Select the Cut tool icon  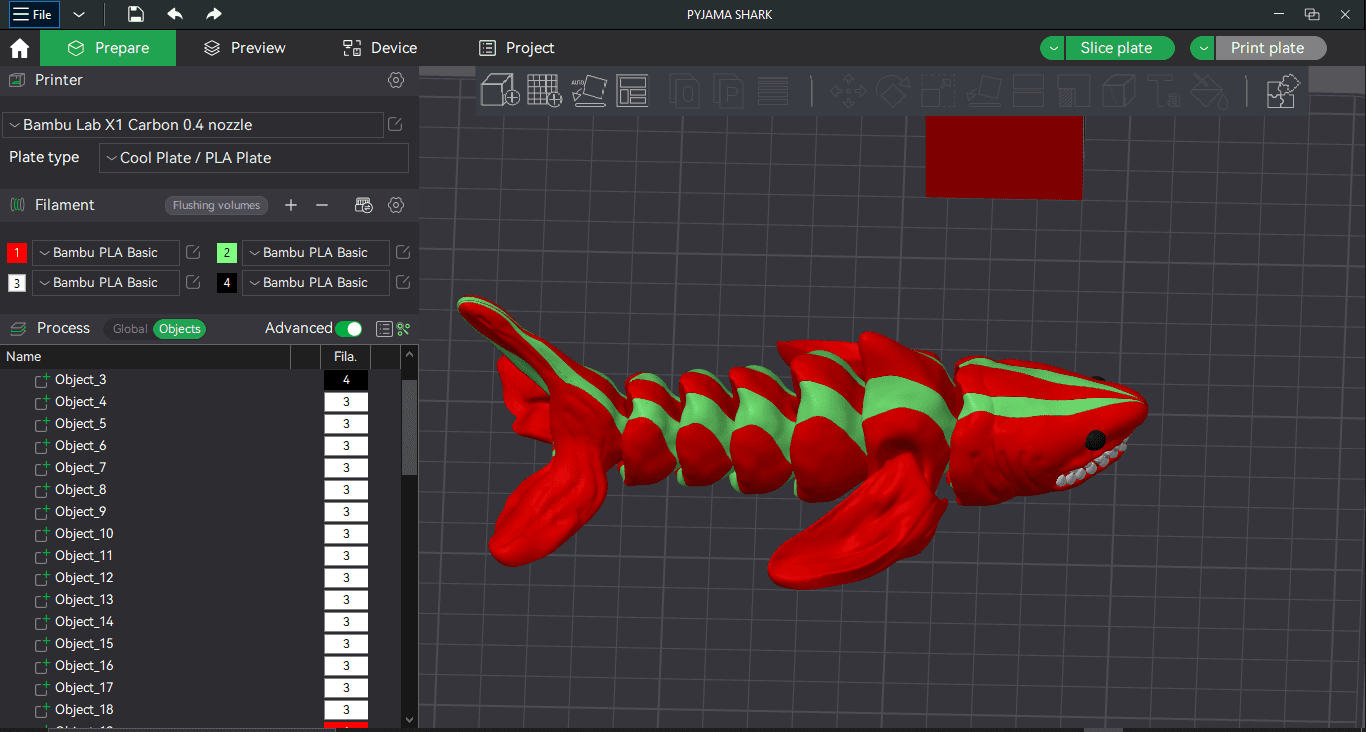pyautogui.click(x=1029, y=91)
